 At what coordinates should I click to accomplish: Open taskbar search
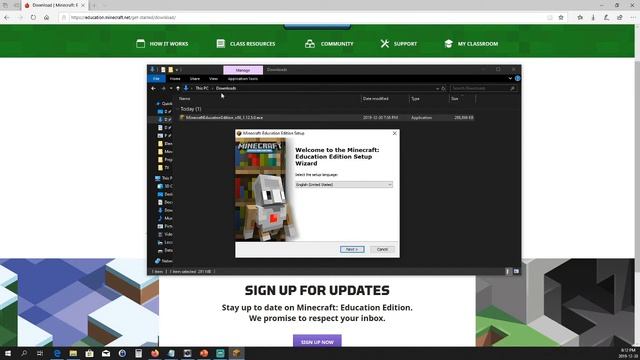(x=24, y=353)
